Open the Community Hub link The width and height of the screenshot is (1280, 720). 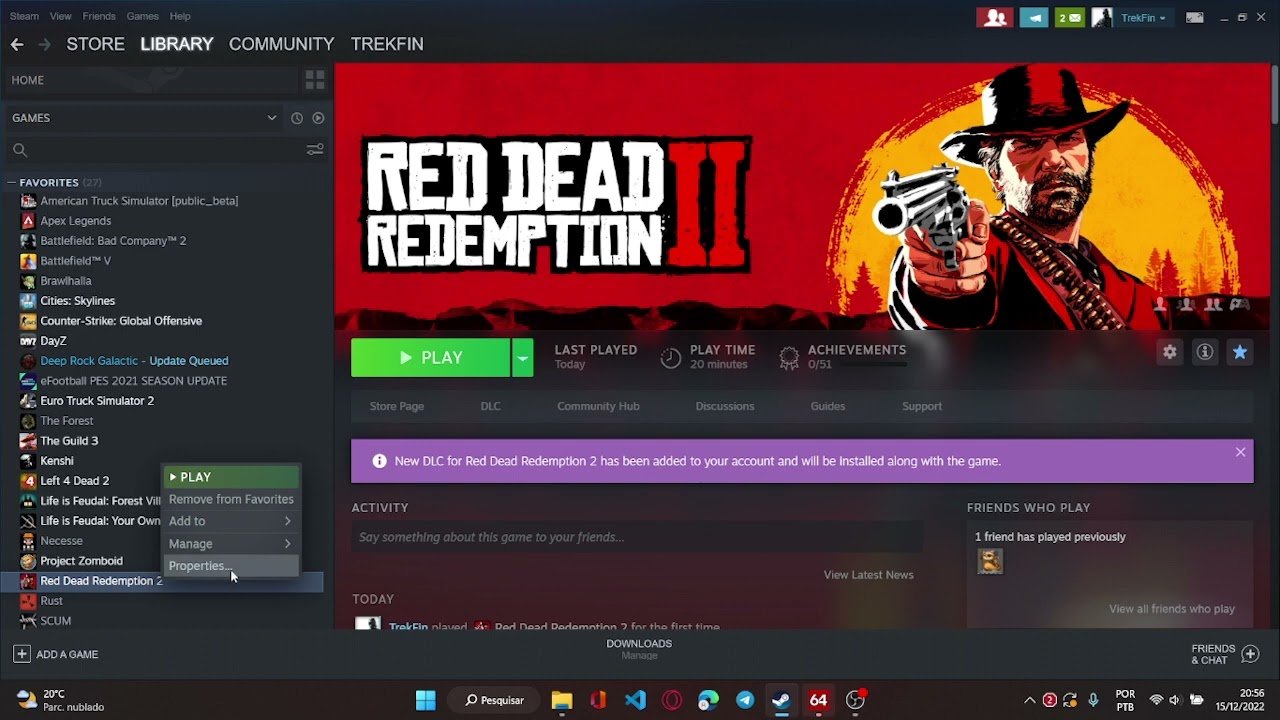click(598, 406)
